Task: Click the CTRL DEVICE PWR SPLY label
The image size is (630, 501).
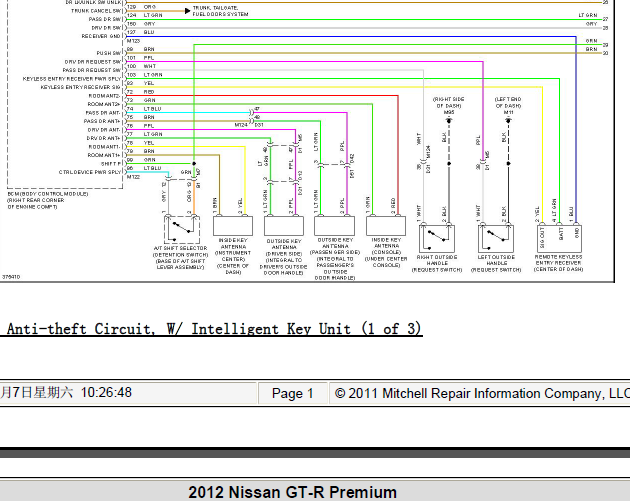Action: [90, 172]
